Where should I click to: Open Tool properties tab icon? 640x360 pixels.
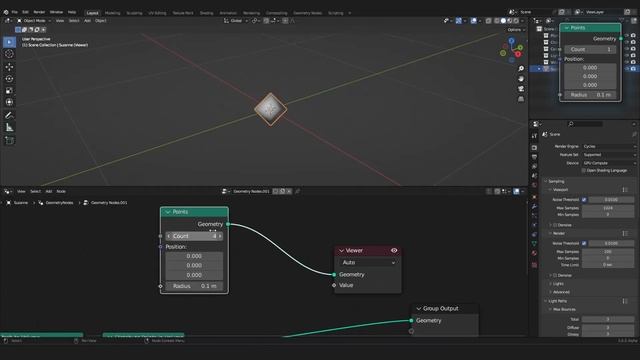[x=534, y=136]
